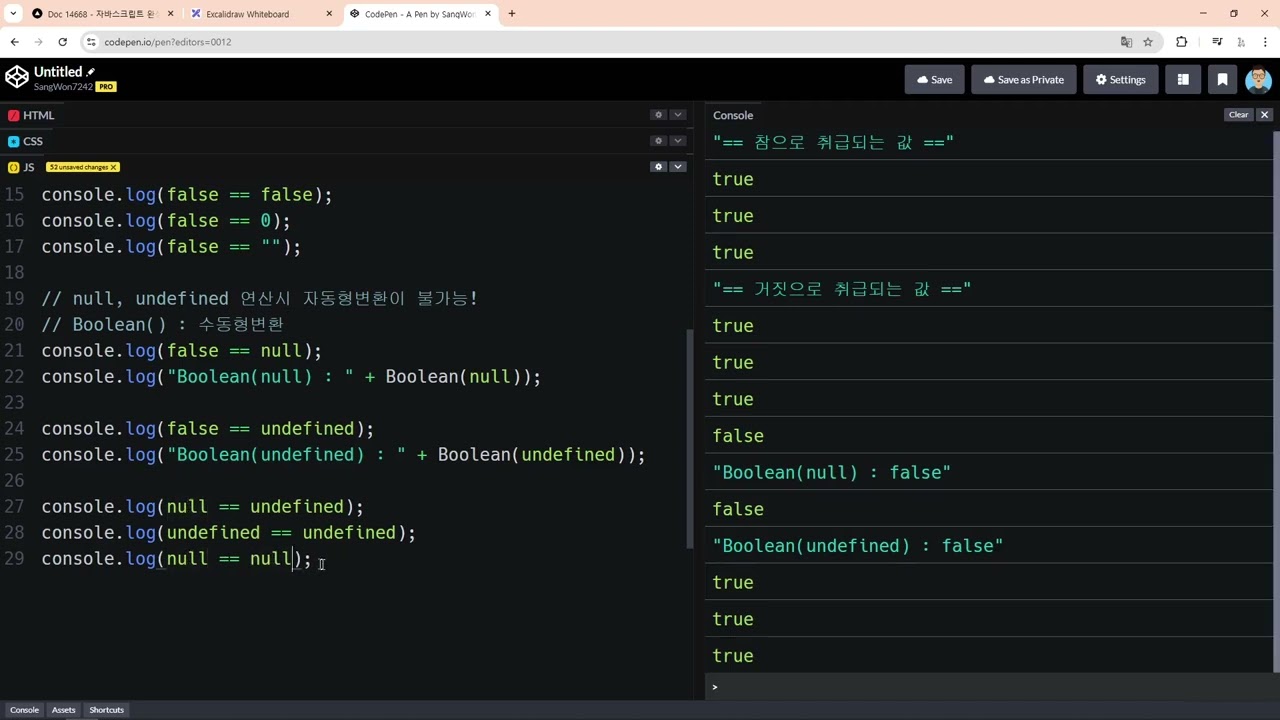
Task: Open the Chrome three-dot menu
Action: pos(1265,42)
